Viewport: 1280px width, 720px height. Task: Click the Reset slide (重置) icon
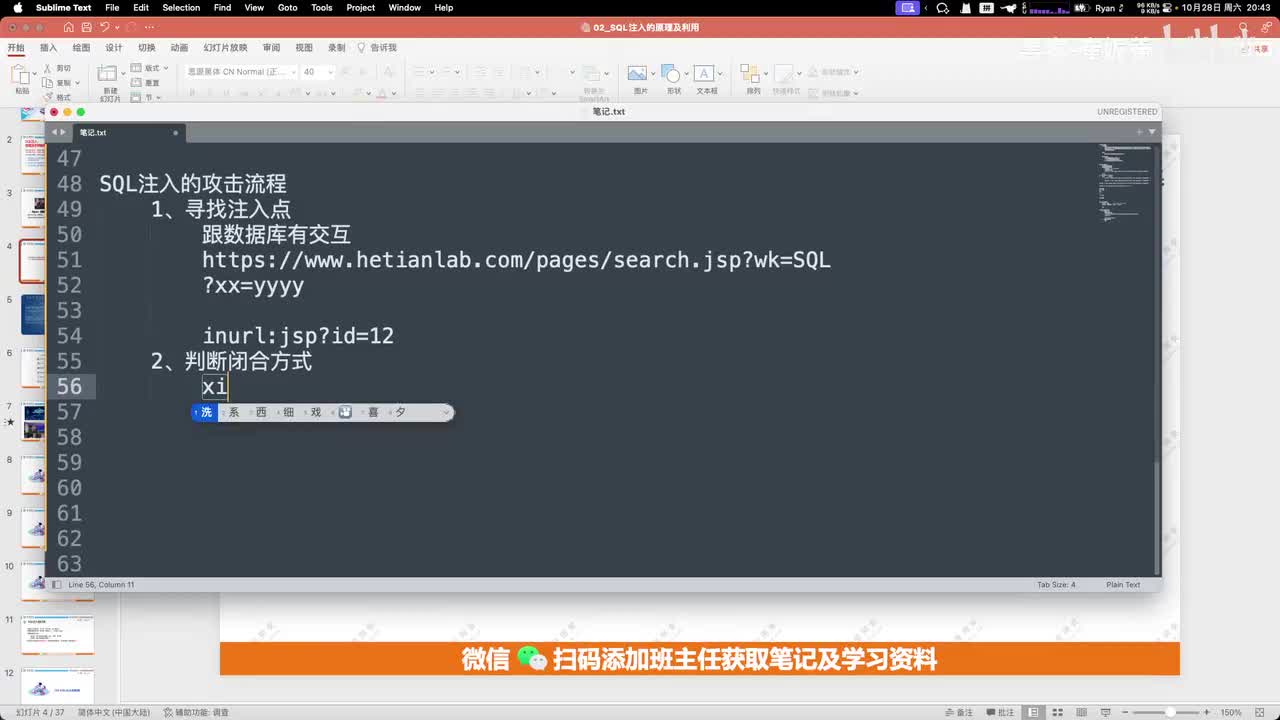(136, 83)
